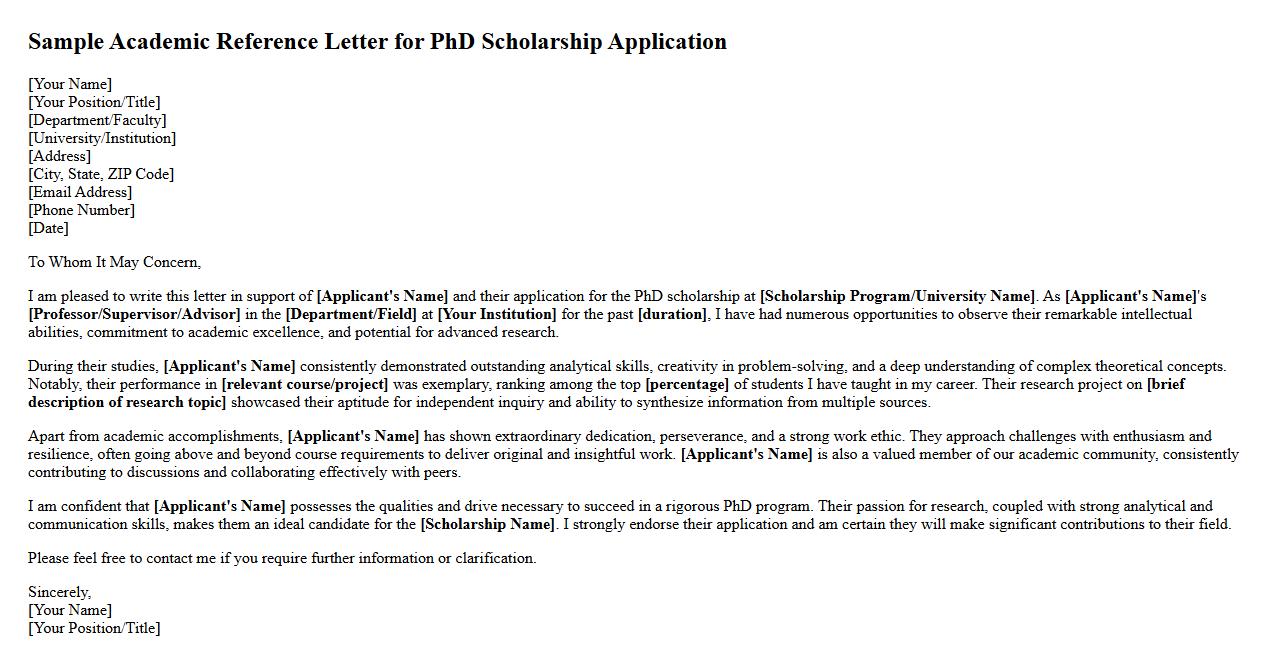Click the [Phone Number] placeholder
This screenshot has height=650, width=1278.
[81, 210]
